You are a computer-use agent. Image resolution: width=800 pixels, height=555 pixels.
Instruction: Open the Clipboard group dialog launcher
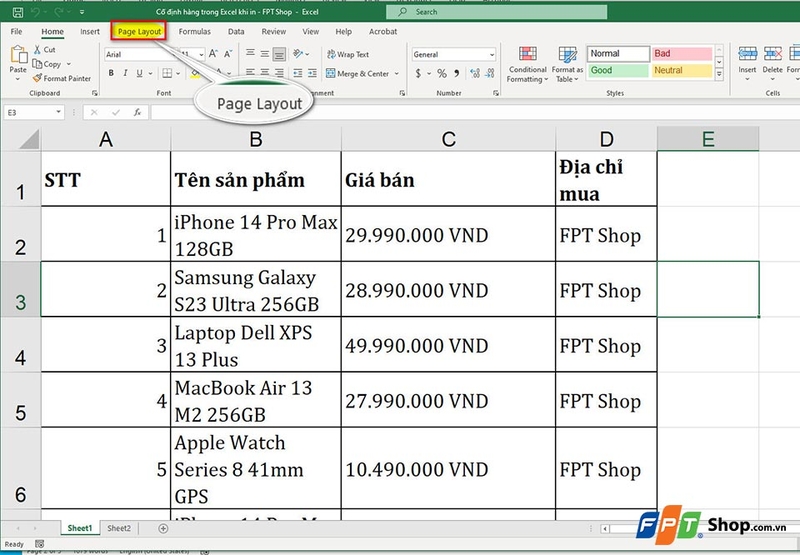coord(95,93)
